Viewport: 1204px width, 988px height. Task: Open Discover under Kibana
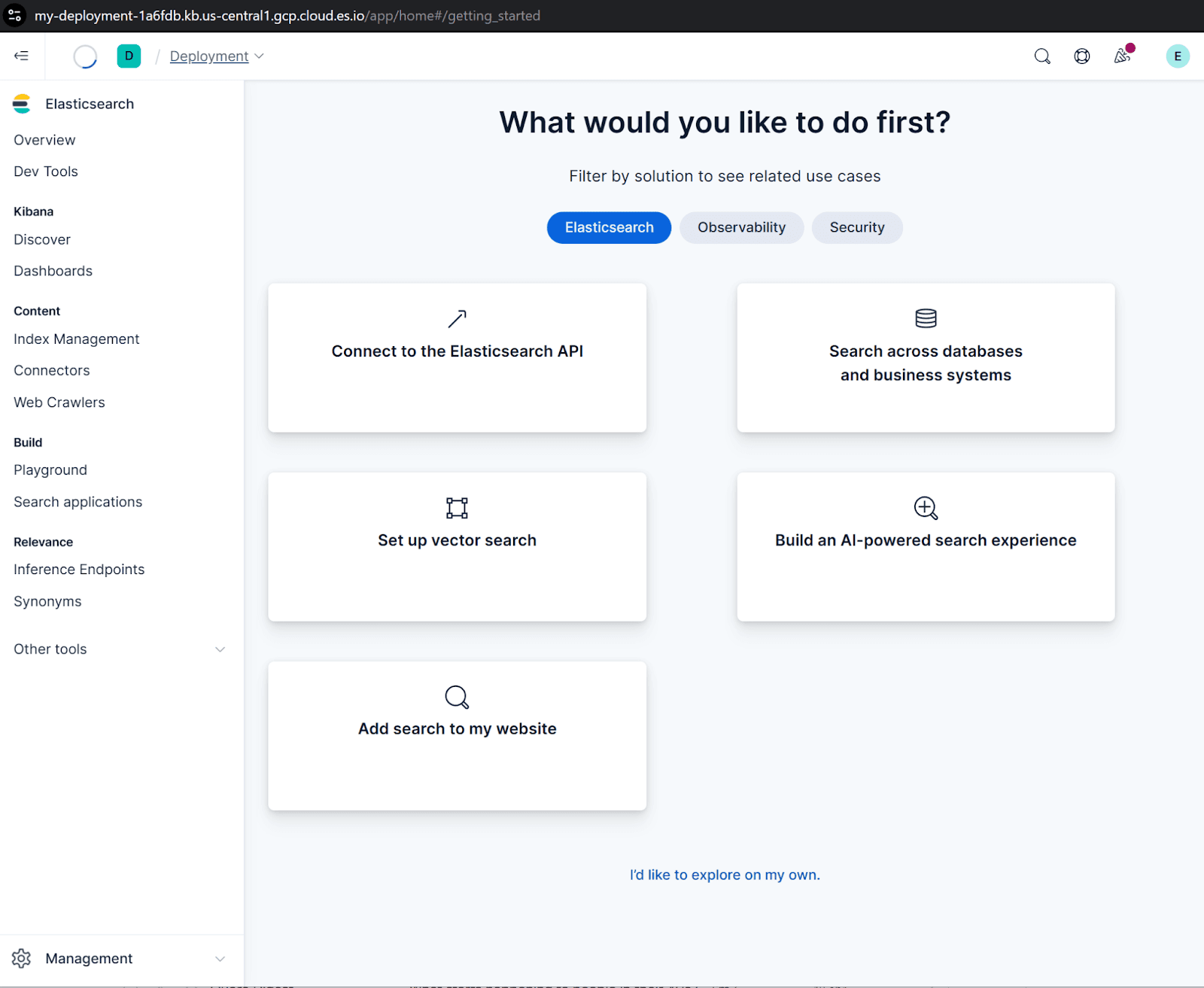42,239
